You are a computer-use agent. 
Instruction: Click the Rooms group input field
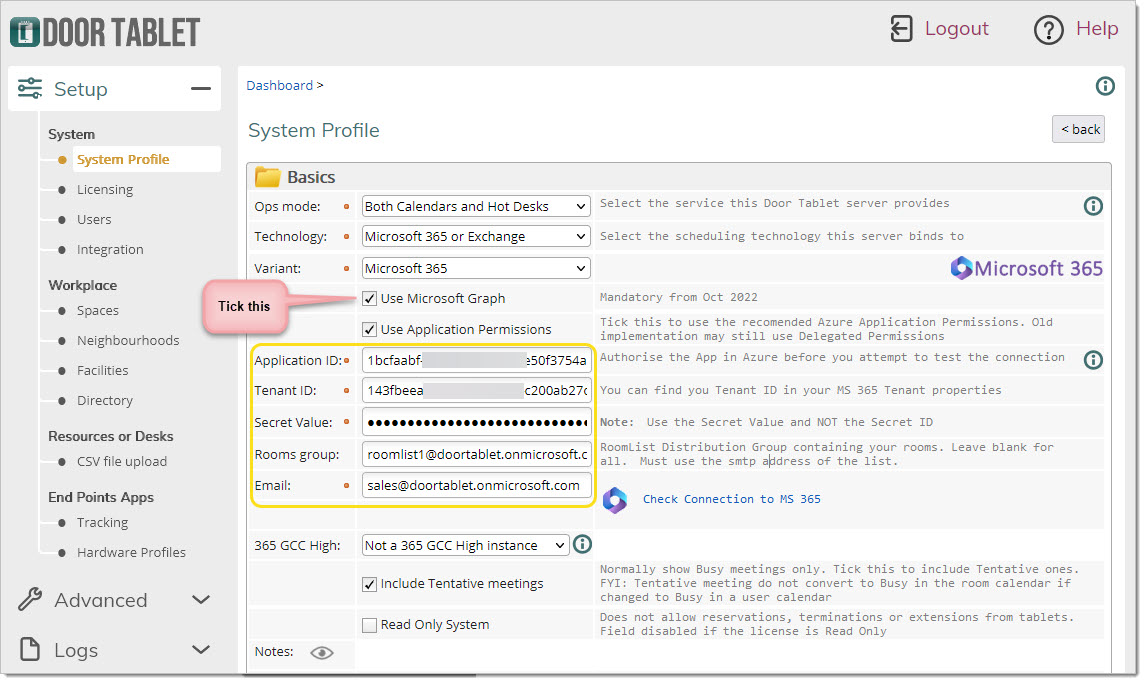pos(476,454)
